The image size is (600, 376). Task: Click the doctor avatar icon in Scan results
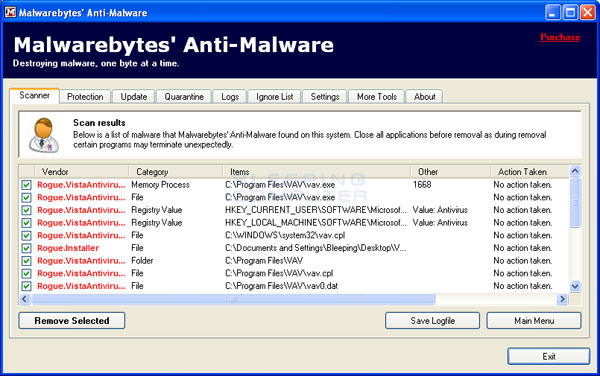pos(44,135)
